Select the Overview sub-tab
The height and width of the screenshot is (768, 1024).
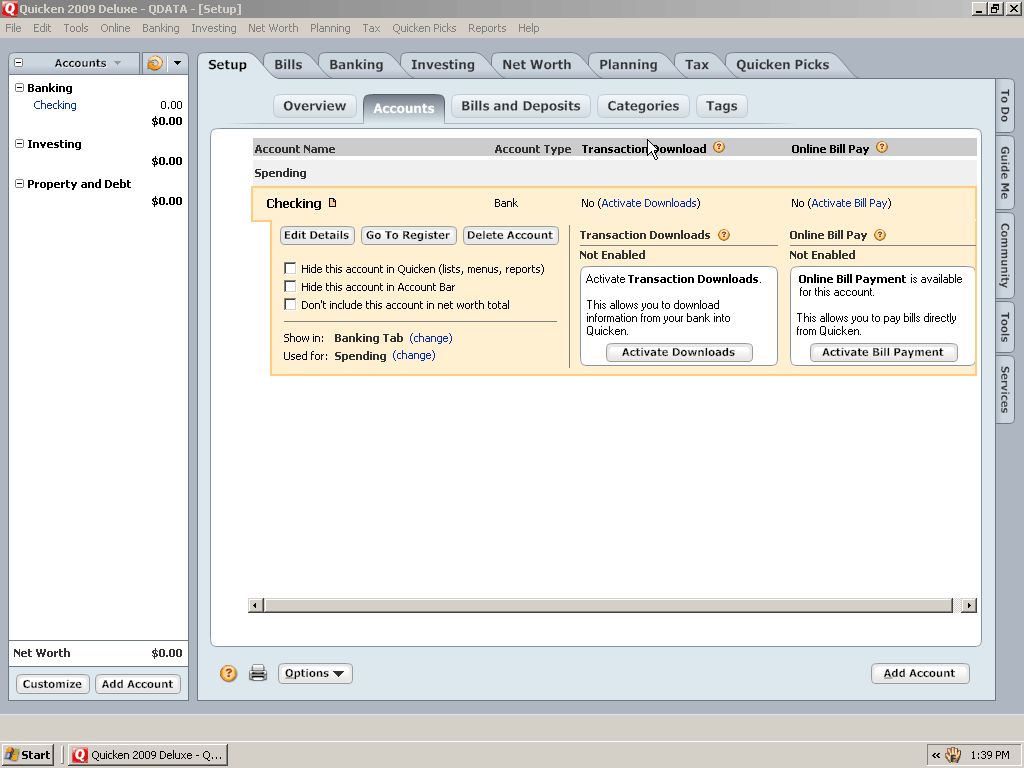(x=314, y=106)
